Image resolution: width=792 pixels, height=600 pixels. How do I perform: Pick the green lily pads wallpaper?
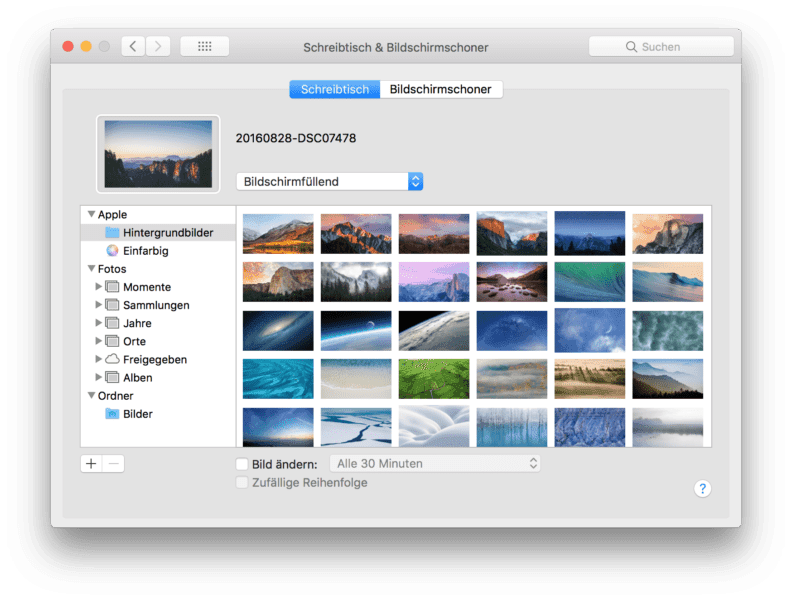pyautogui.click(x=433, y=378)
